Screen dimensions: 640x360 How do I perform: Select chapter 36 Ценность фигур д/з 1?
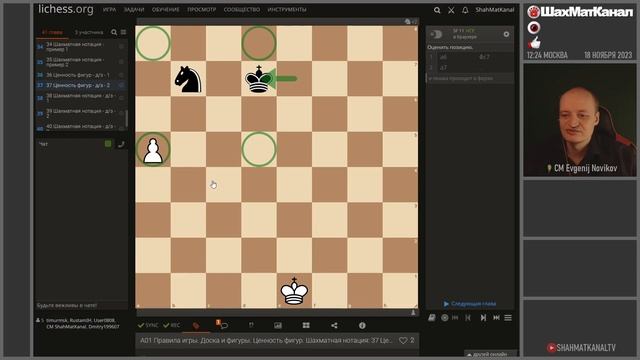[x=81, y=75]
